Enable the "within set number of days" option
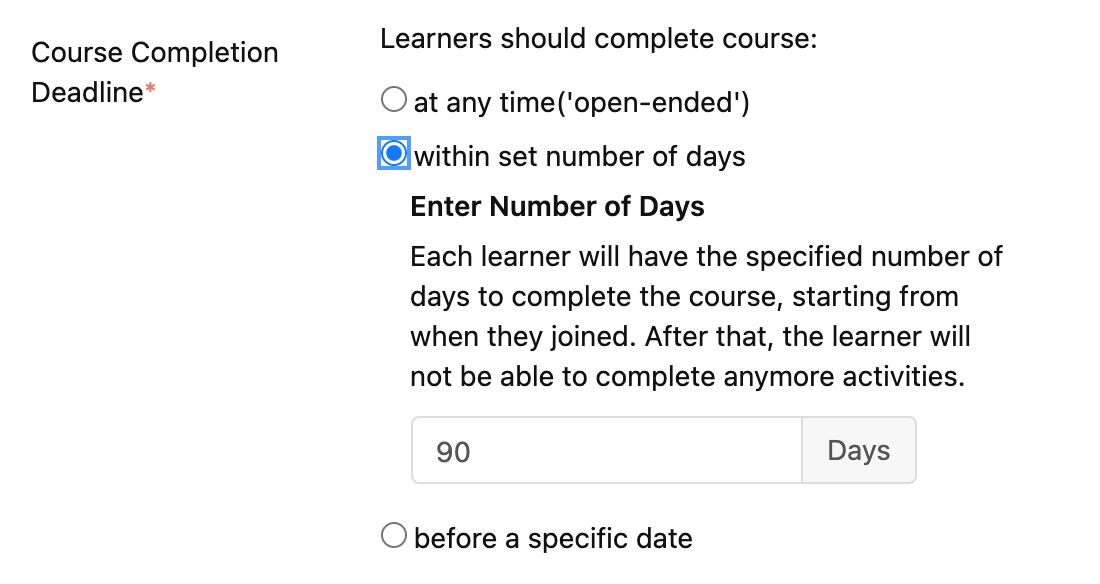 point(393,153)
